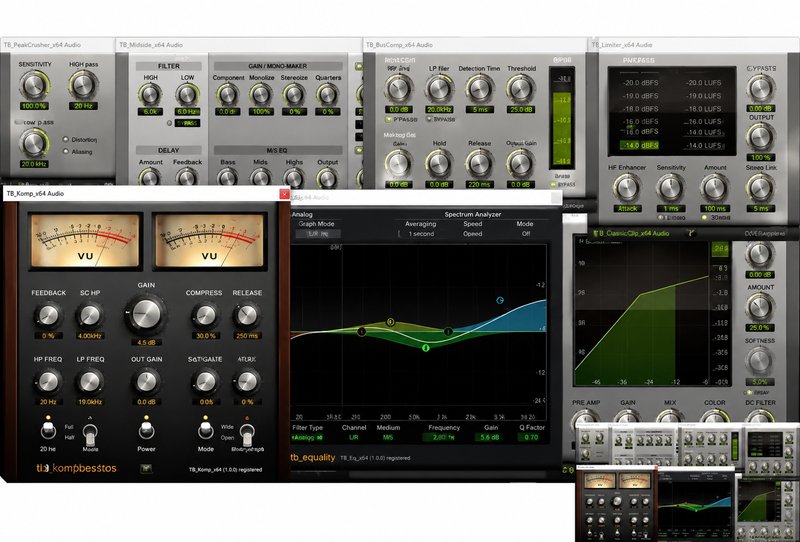
Task: Click the '-14.0 dBFS' highlighted row in TB_Limiter
Action: (640, 145)
